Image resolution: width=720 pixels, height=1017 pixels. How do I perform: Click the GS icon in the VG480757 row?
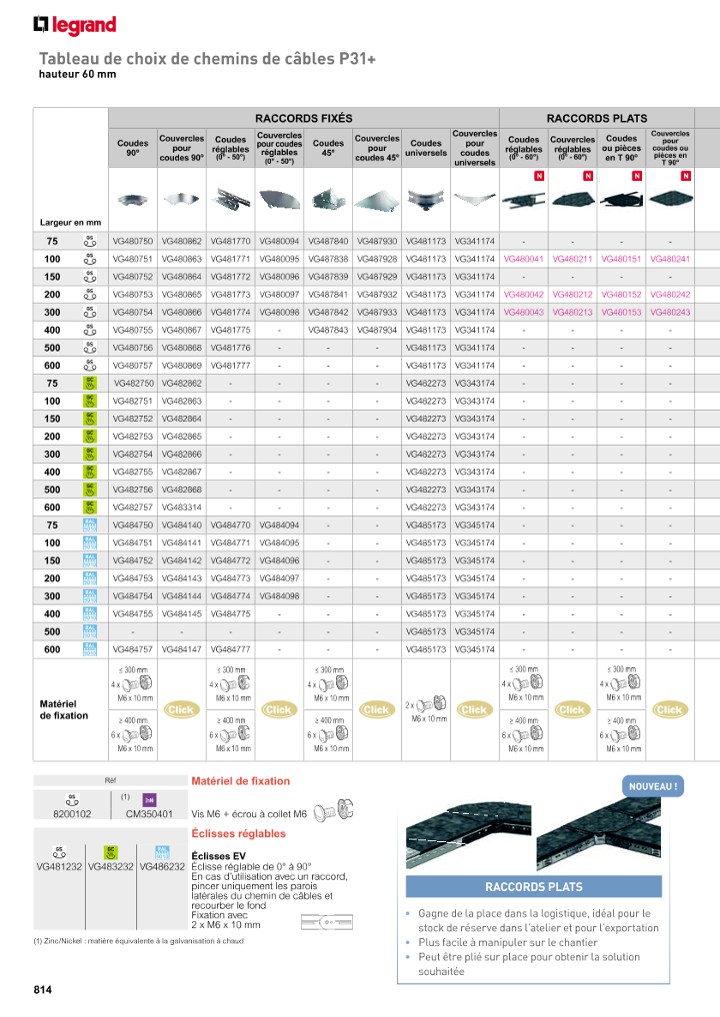pos(90,365)
